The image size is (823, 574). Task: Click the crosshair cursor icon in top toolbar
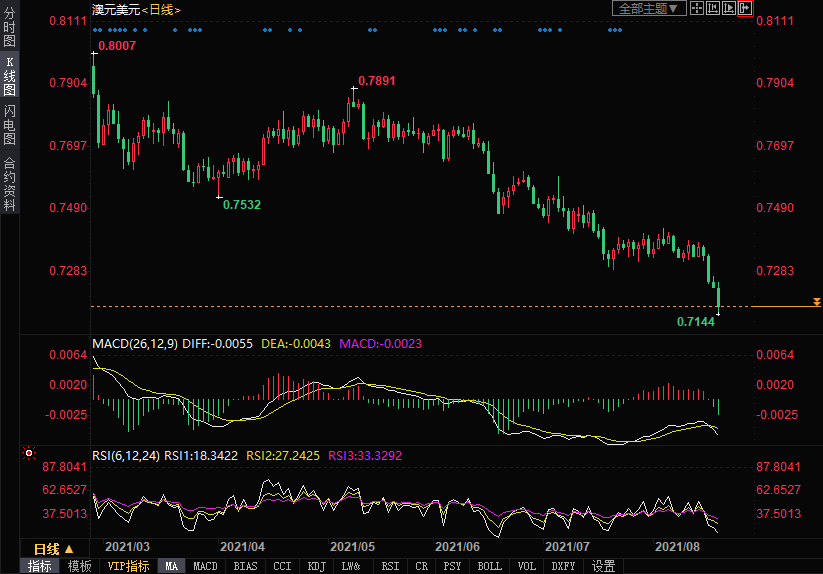coord(696,8)
